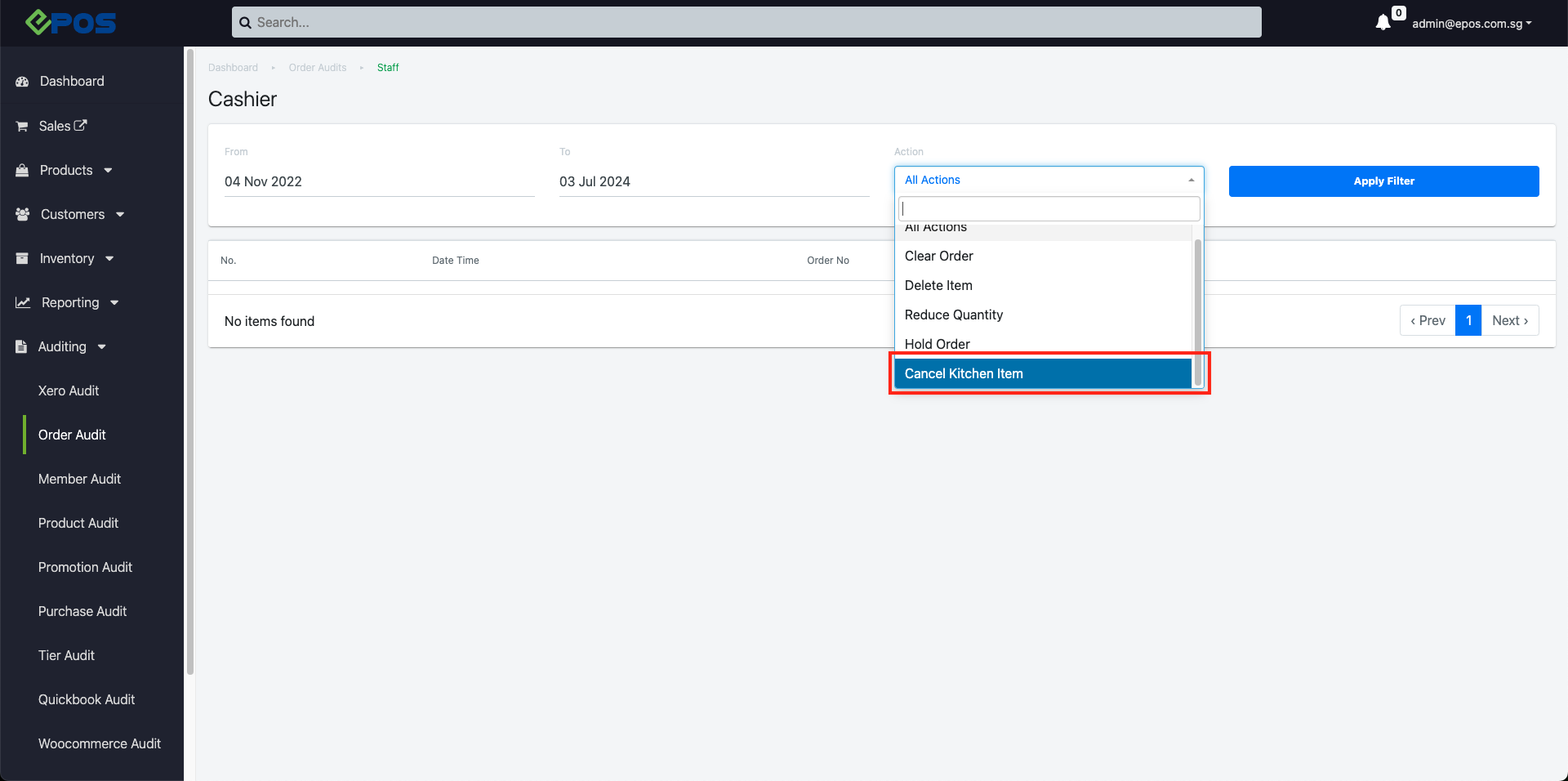Collapse the All Actions dropdown
This screenshot has height=781, width=1568.
(1049, 180)
